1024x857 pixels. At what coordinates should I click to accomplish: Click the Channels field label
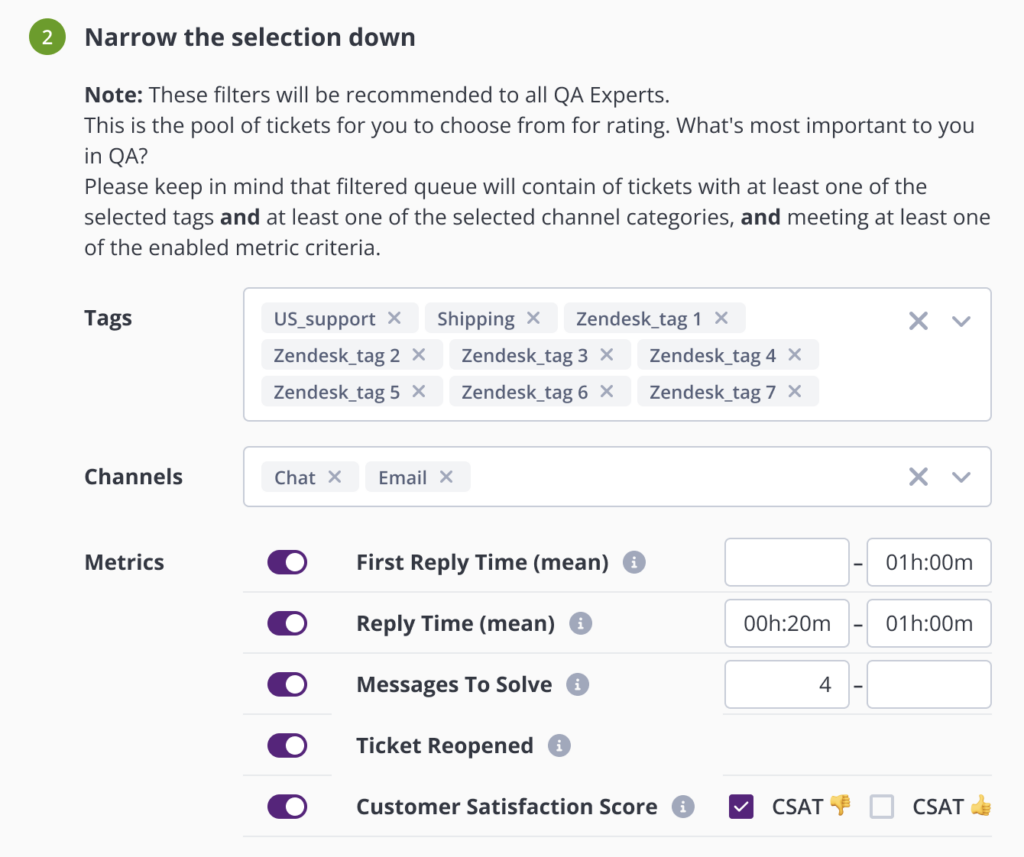tap(133, 477)
